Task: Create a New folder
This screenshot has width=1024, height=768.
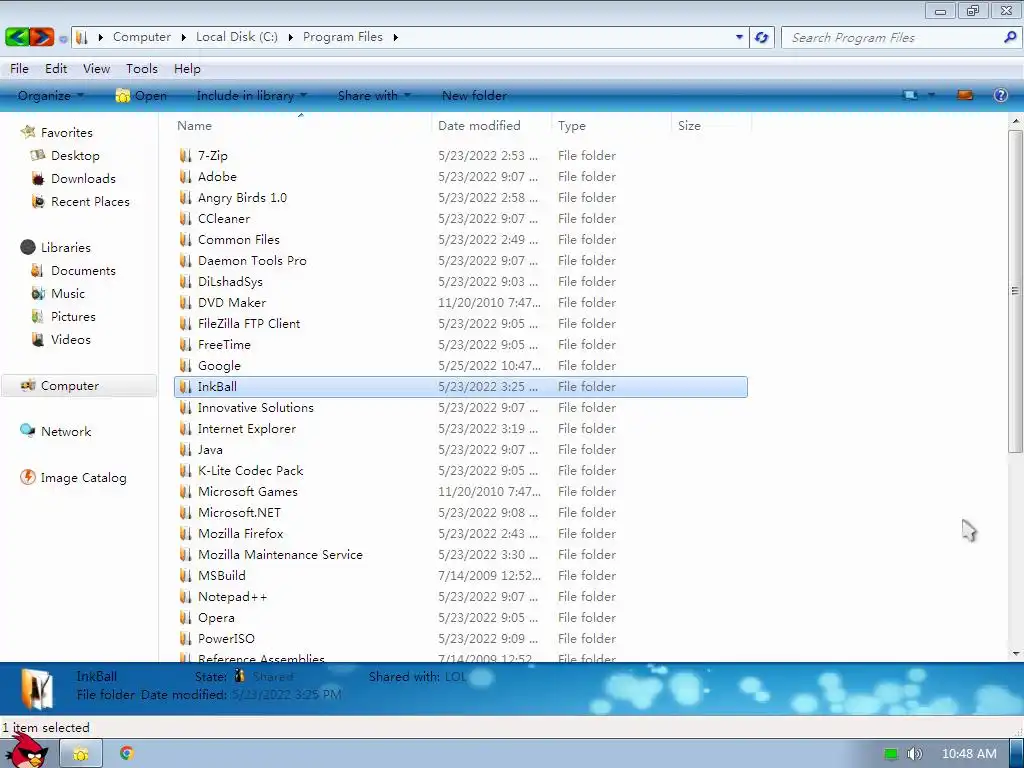Action: pos(474,95)
